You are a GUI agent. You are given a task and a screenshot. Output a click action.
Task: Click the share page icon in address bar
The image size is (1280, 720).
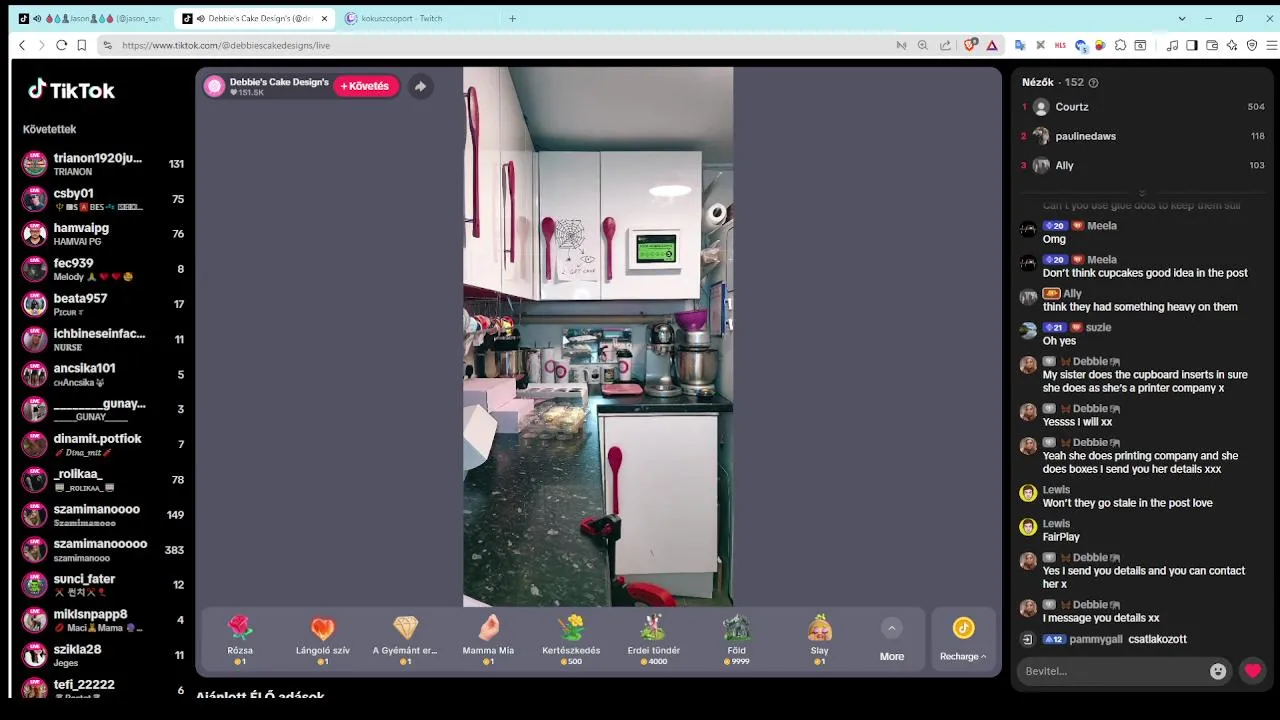point(945,45)
